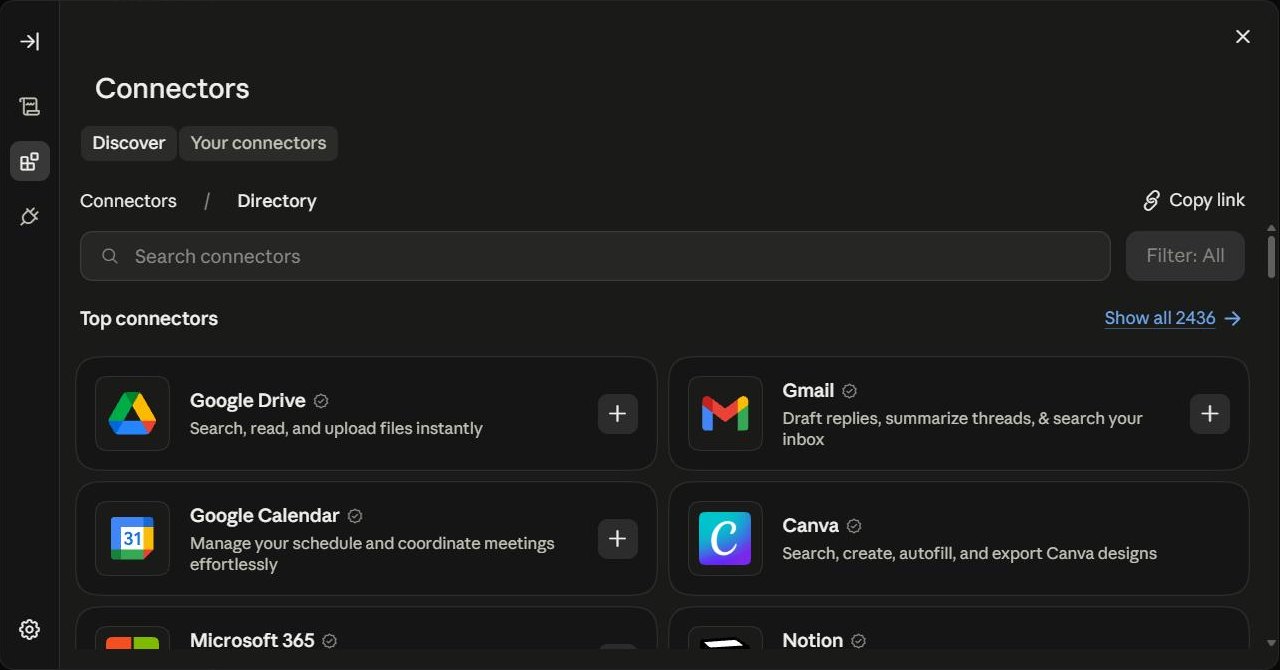Add the Google Calendar connector with plus
1280x670 pixels.
tap(617, 538)
